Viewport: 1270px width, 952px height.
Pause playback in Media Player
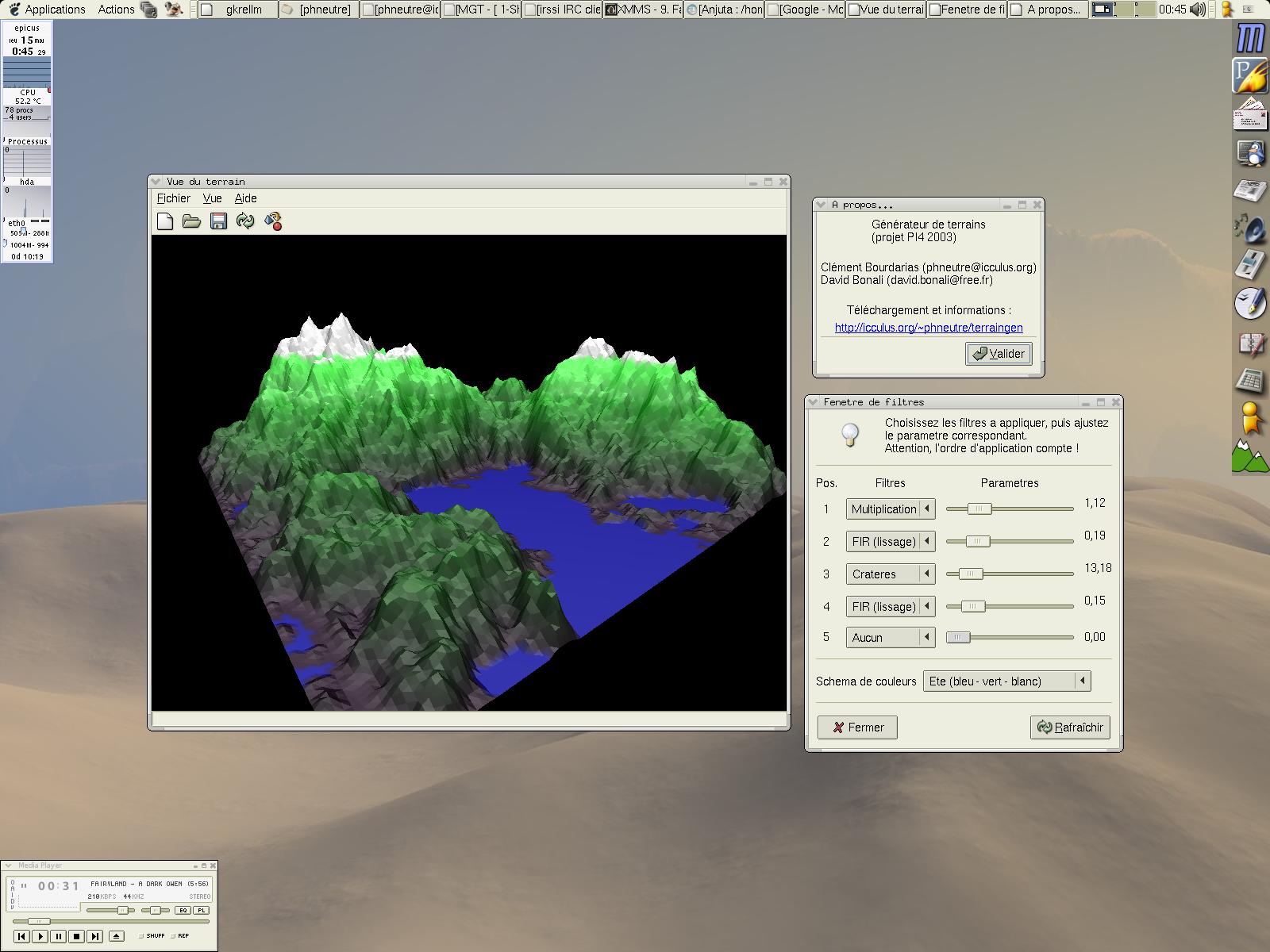(58, 936)
